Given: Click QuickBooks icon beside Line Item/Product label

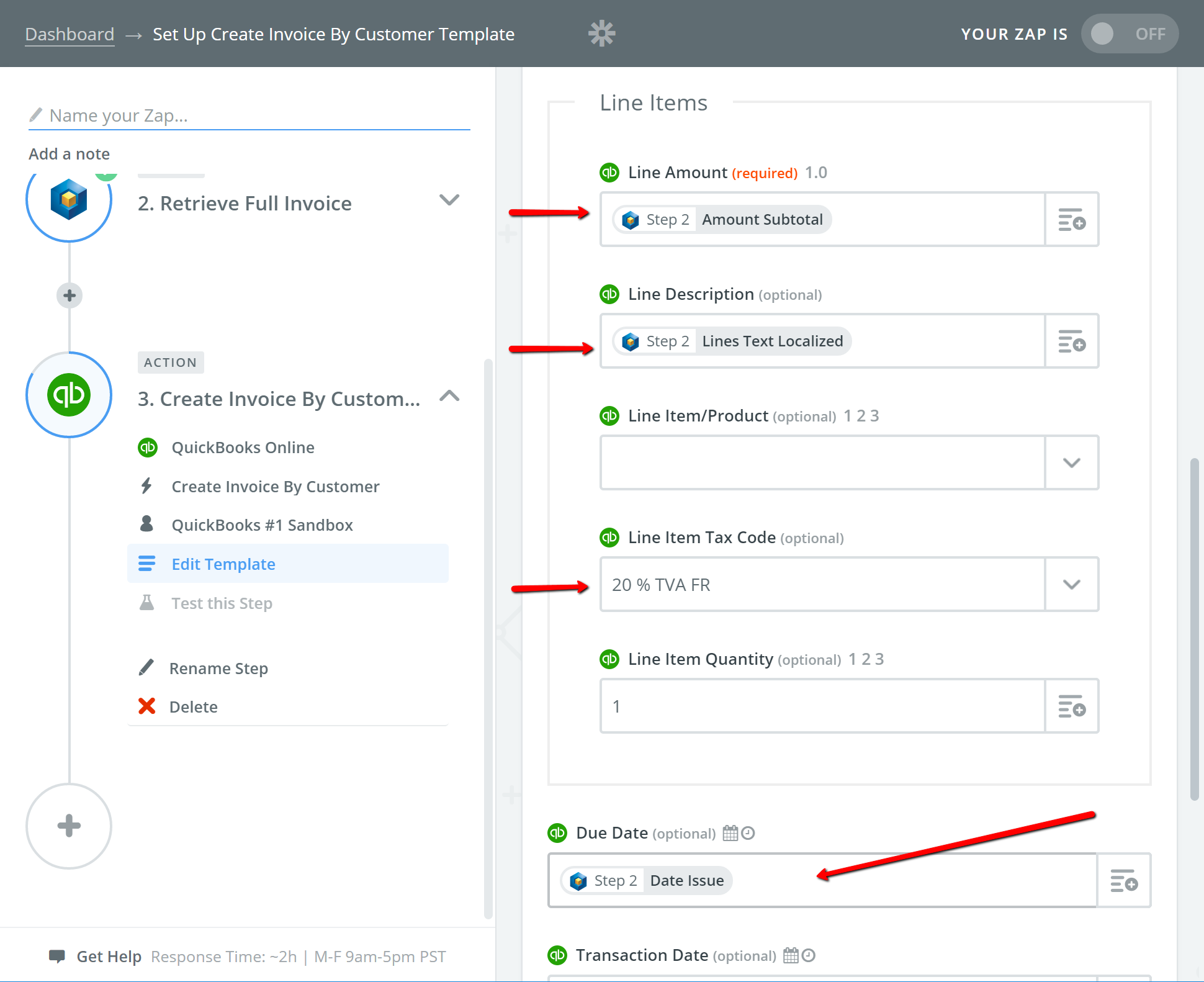Looking at the screenshot, I should click(609, 416).
